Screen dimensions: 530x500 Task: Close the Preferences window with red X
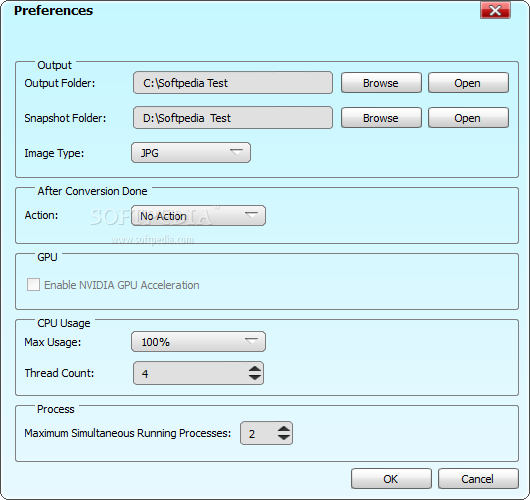click(x=495, y=10)
